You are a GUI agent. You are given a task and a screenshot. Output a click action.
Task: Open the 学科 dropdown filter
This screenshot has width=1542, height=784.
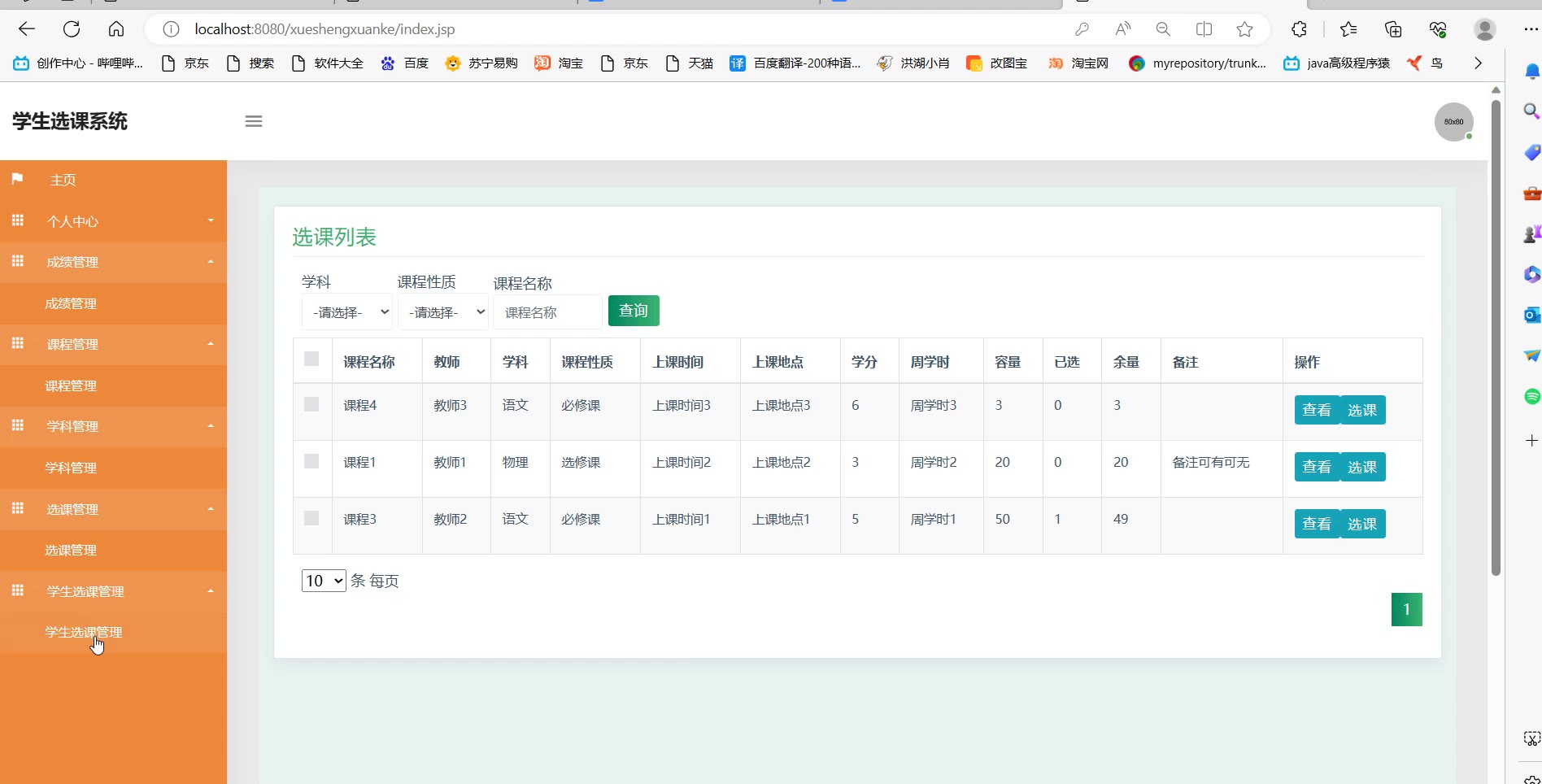(x=347, y=312)
